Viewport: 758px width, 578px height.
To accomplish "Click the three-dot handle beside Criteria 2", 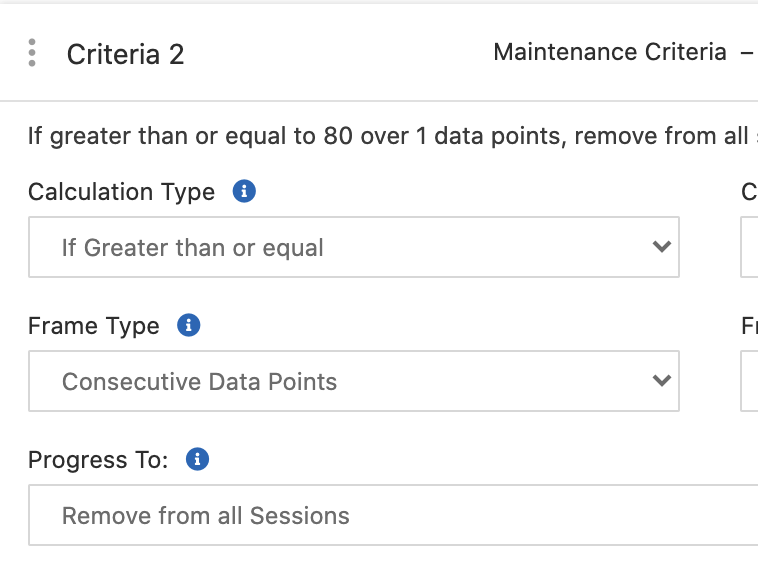I will [33, 53].
